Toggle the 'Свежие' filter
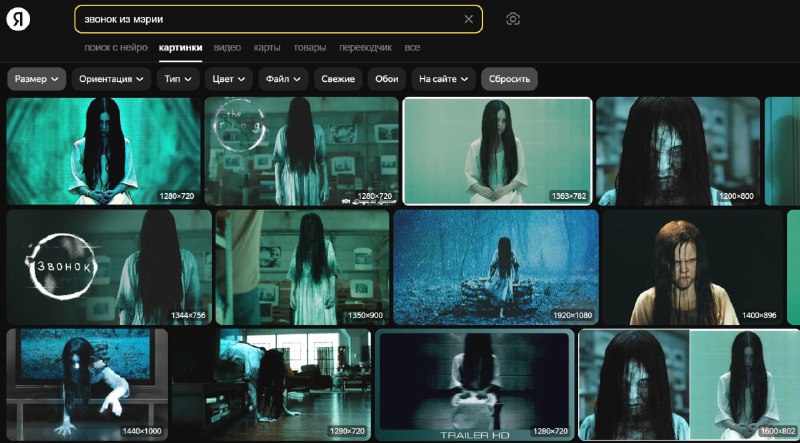This screenshot has width=800, height=443. pos(338,79)
